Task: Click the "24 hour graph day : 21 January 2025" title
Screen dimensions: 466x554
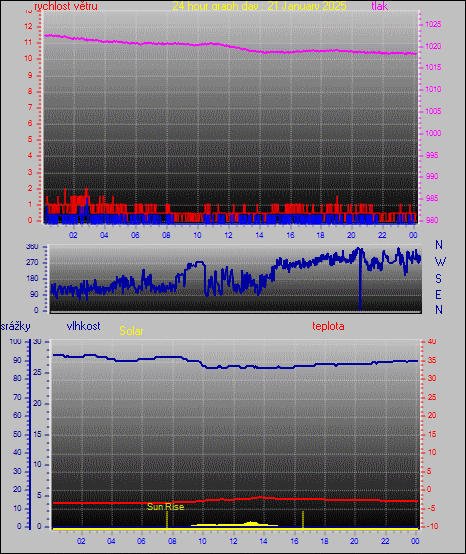Action: 259,6
